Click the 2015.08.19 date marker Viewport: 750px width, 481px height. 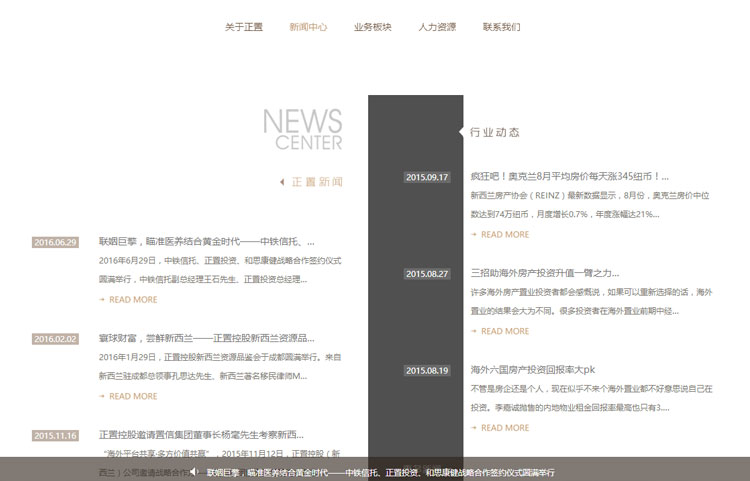click(x=427, y=371)
